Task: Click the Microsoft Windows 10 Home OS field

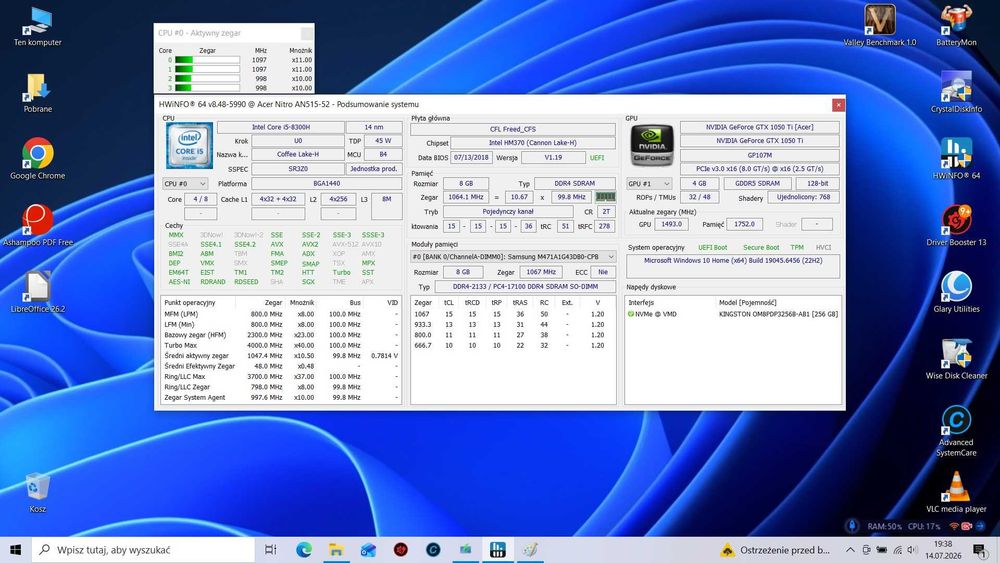Action: coord(733,266)
